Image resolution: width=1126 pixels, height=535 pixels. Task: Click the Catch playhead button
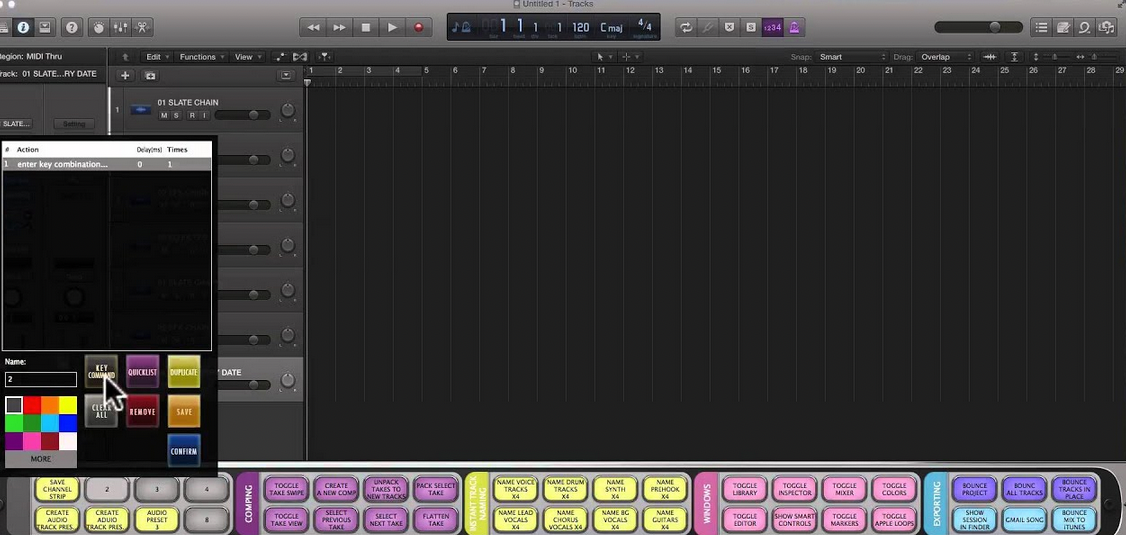pos(325,57)
